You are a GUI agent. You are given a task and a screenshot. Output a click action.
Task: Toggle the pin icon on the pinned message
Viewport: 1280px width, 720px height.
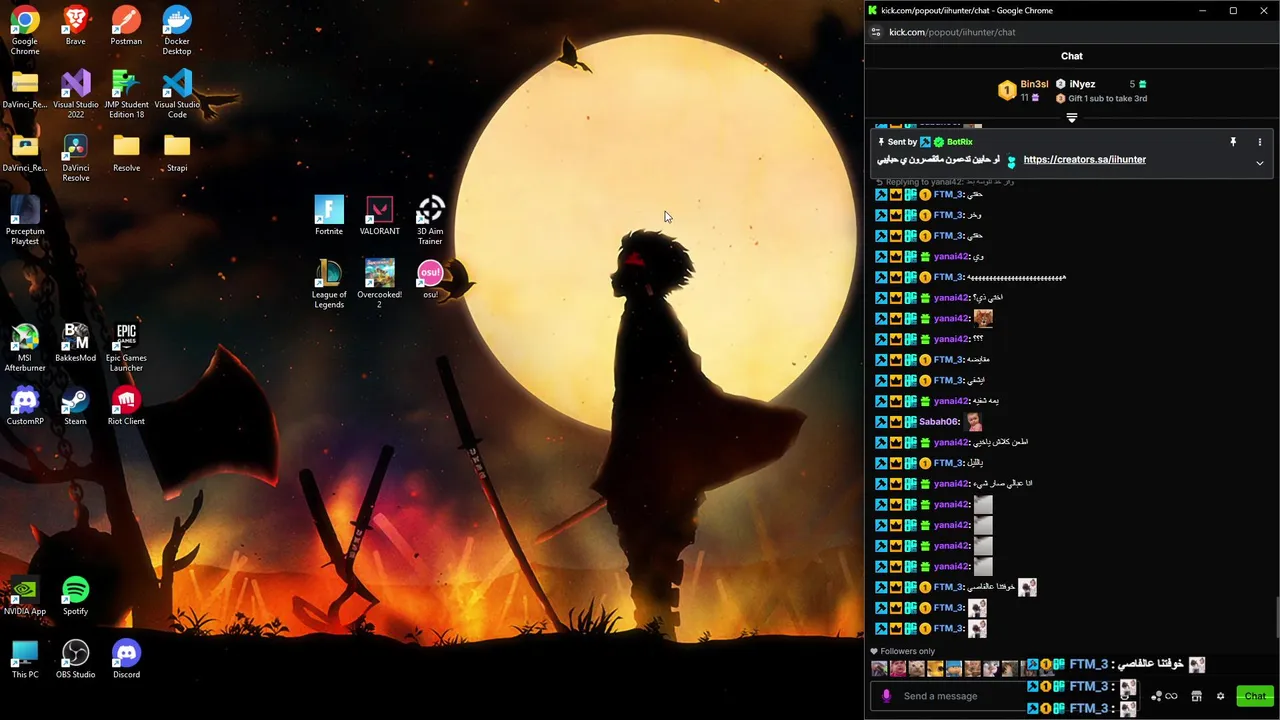[x=1233, y=142]
